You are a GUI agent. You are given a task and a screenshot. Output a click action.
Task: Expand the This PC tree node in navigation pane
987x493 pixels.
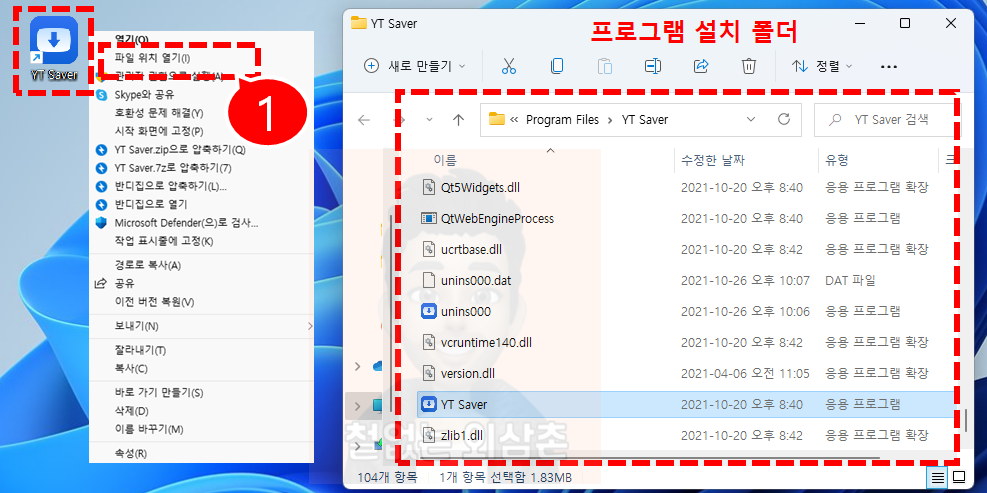[358, 406]
